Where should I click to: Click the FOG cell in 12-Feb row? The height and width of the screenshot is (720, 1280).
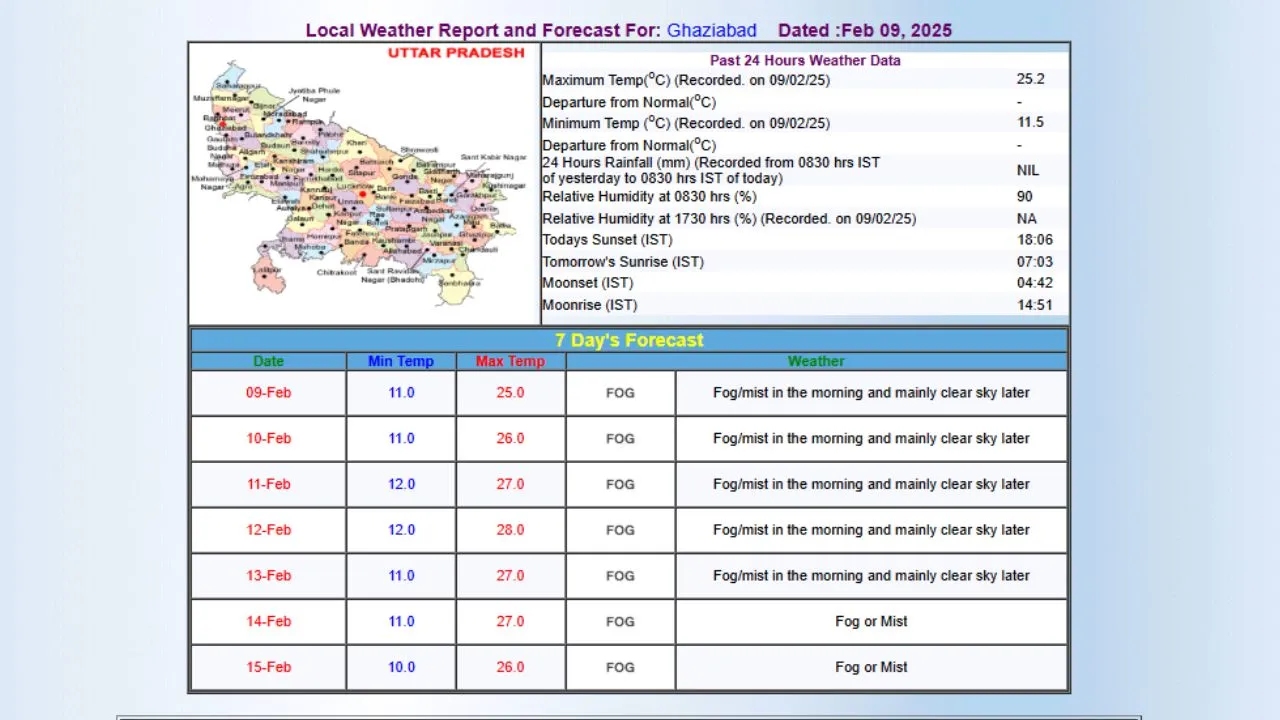coord(620,530)
